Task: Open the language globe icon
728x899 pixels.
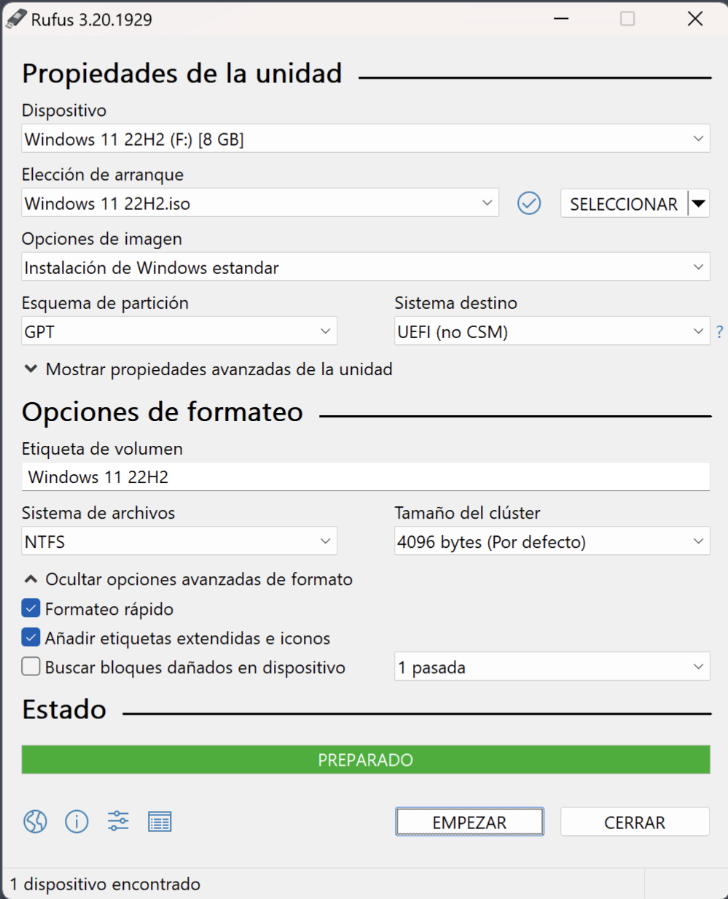Action: (35, 822)
